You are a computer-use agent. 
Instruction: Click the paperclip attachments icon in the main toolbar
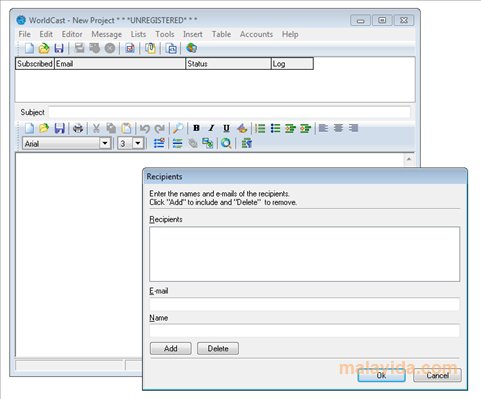150,48
